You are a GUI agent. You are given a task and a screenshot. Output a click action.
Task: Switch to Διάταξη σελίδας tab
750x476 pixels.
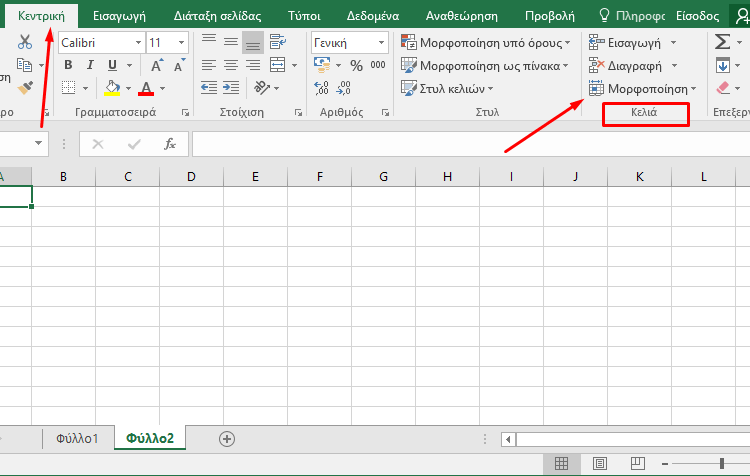(218, 16)
